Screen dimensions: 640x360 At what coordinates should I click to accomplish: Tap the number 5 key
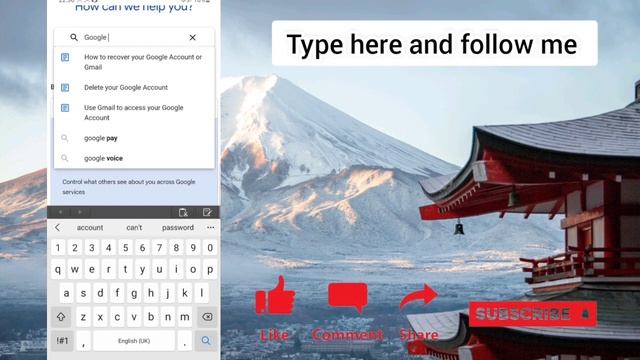point(126,248)
